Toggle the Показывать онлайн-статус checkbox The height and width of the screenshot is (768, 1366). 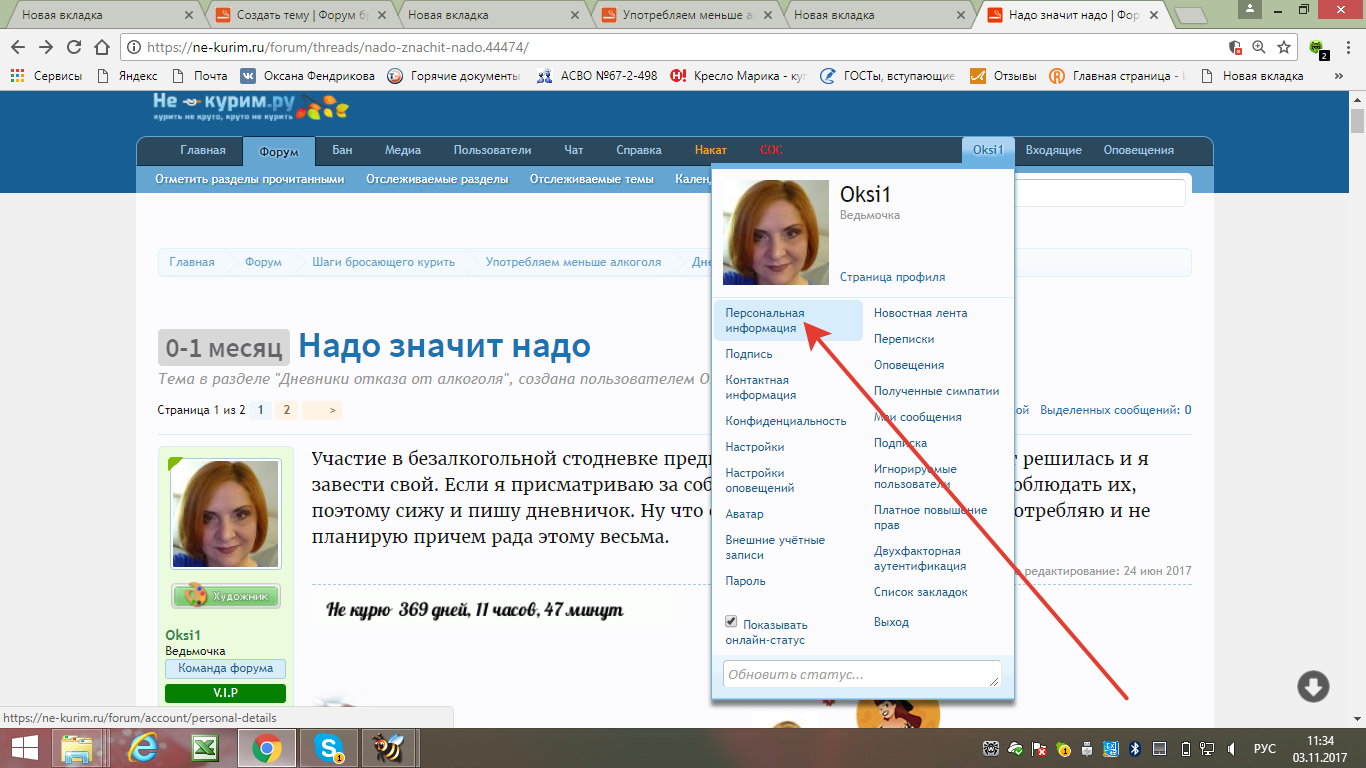(731, 622)
